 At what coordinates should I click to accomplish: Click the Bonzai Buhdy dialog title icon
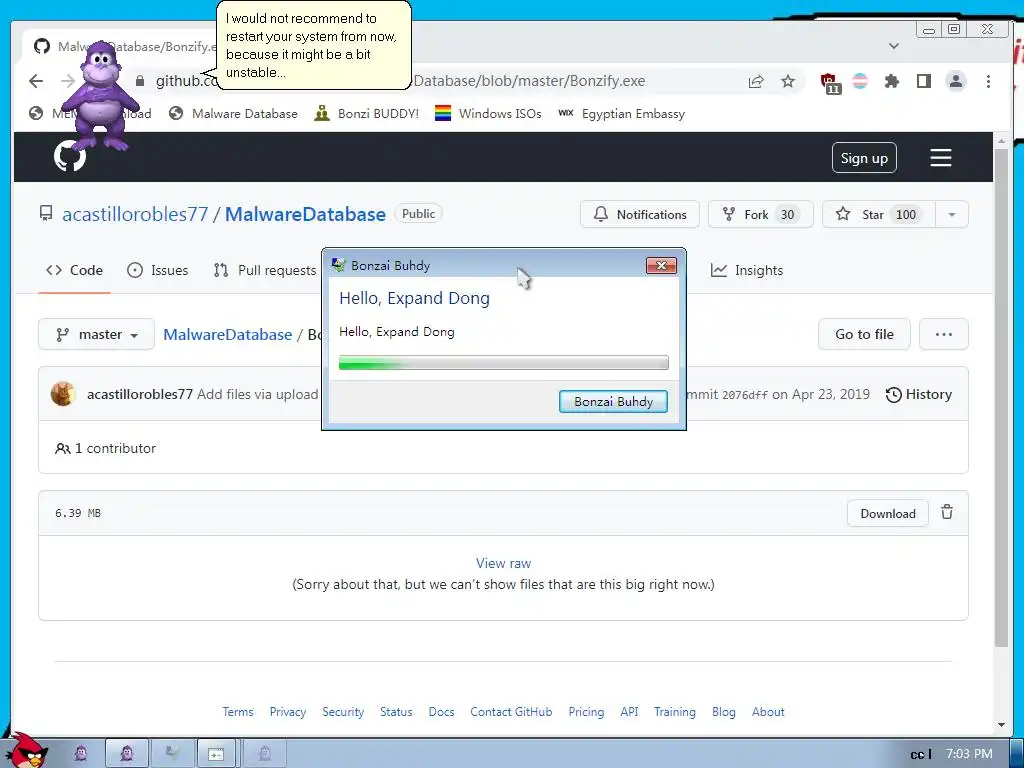point(338,265)
